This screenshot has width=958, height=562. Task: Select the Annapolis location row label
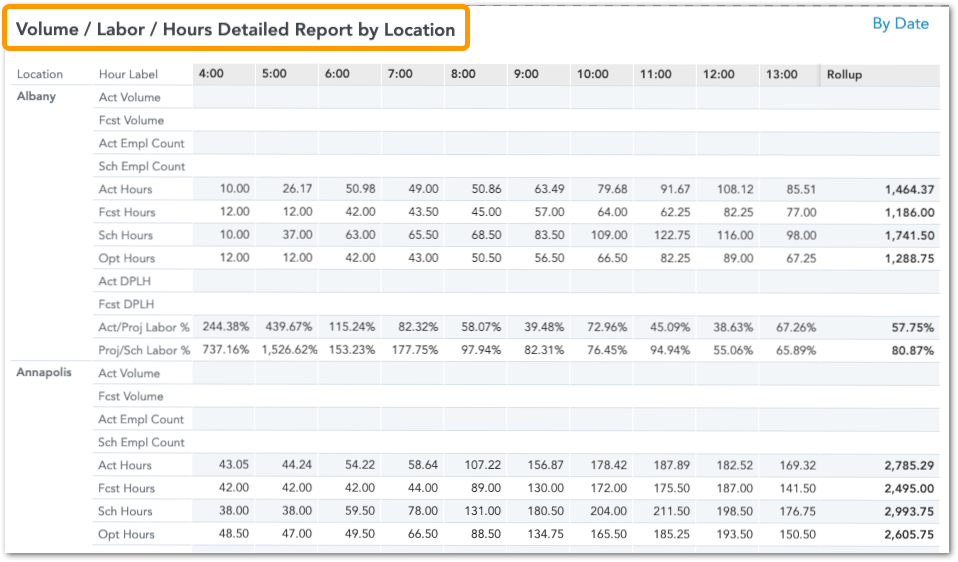coord(45,373)
